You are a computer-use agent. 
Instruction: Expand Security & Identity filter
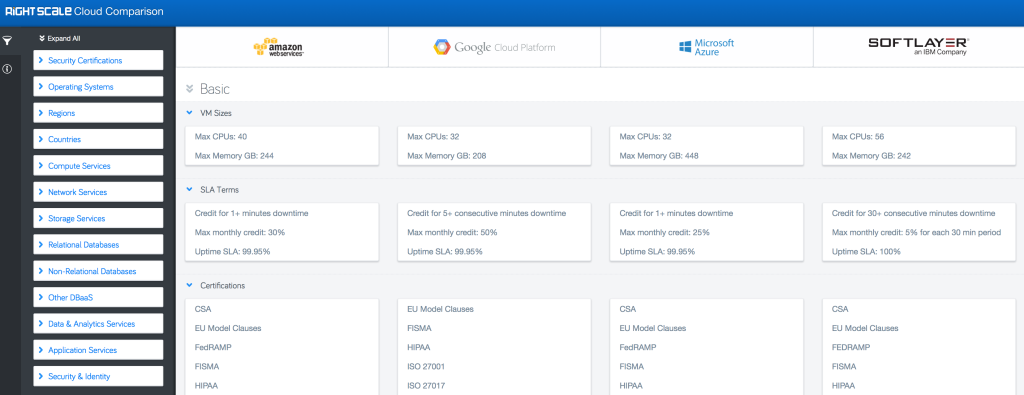pos(98,376)
